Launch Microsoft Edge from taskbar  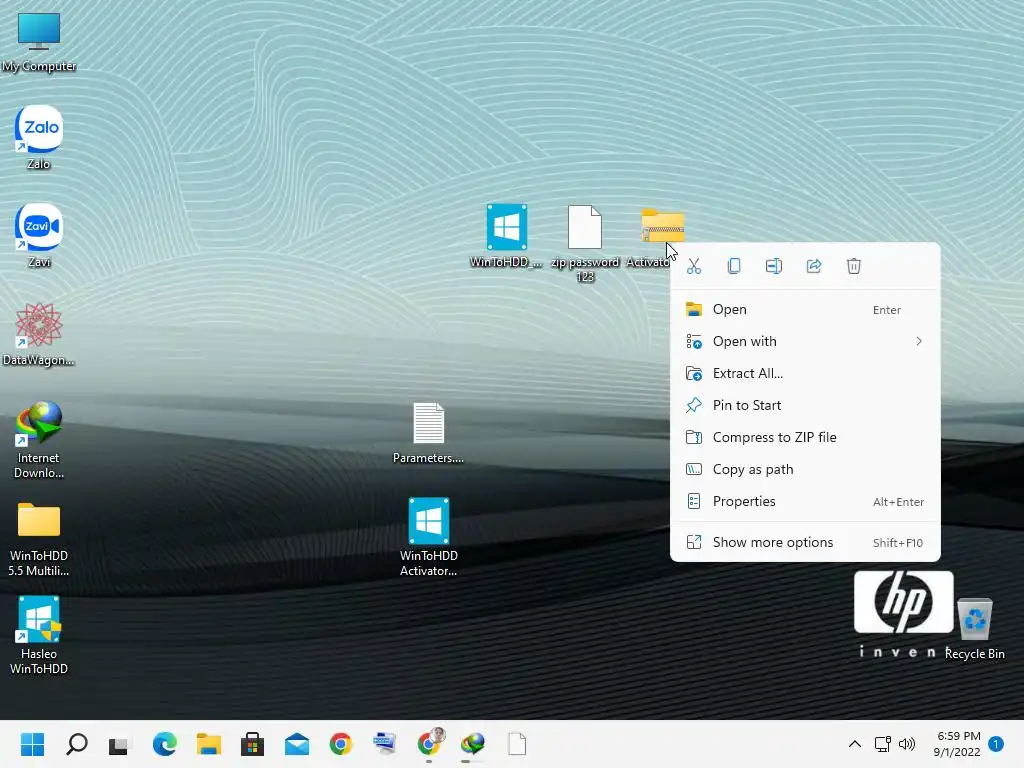click(x=165, y=744)
